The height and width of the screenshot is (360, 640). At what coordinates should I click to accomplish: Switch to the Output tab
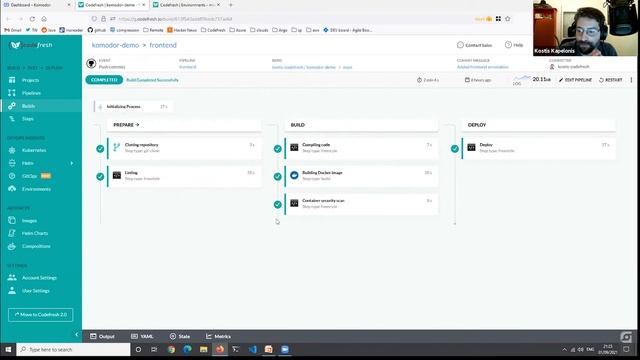click(x=102, y=336)
